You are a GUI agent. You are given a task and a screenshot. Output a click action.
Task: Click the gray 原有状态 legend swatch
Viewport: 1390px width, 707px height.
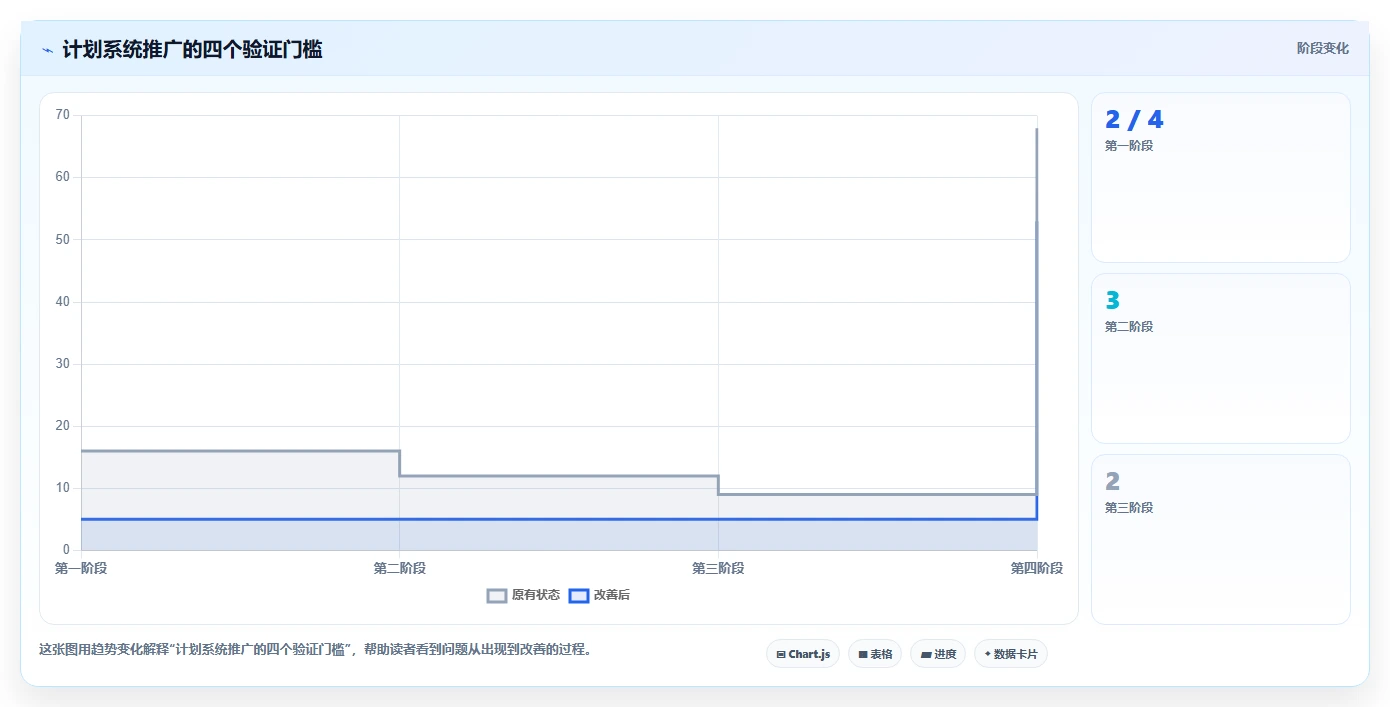coord(497,595)
